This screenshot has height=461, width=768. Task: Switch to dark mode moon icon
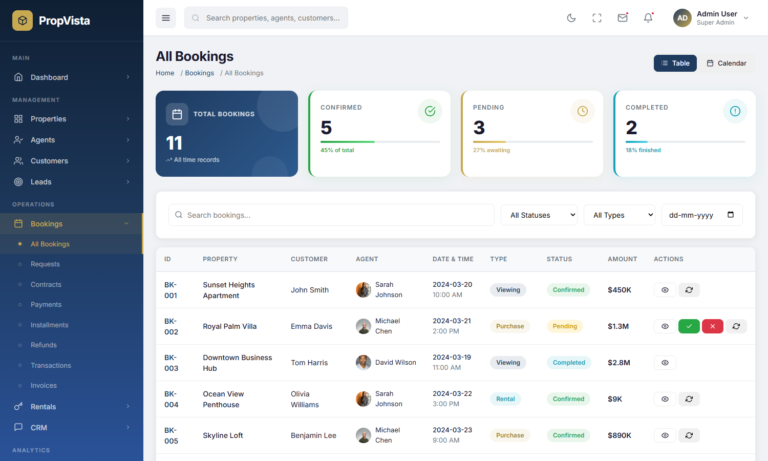pos(571,18)
